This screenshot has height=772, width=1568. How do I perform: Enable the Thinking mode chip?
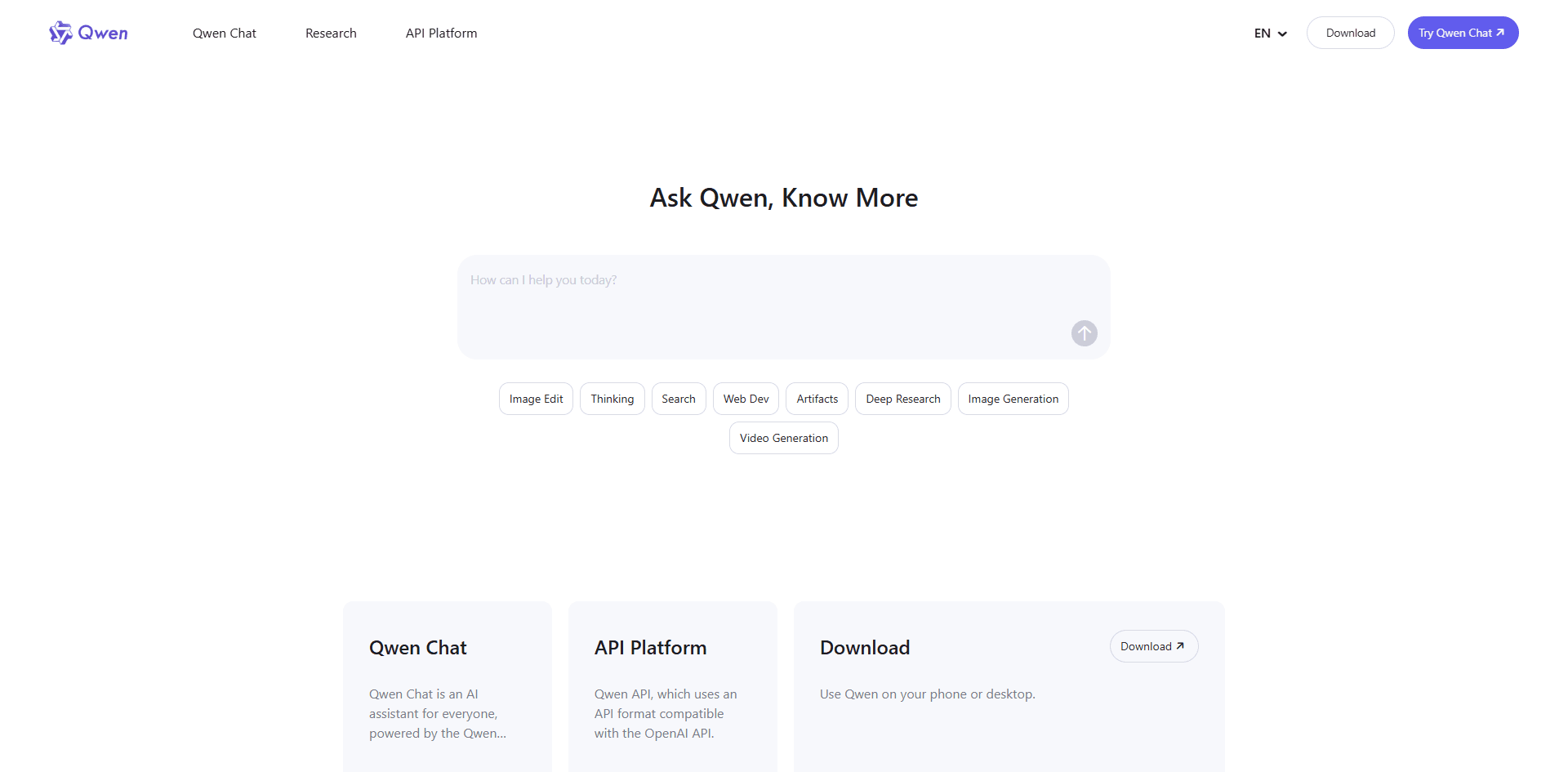[x=612, y=399]
